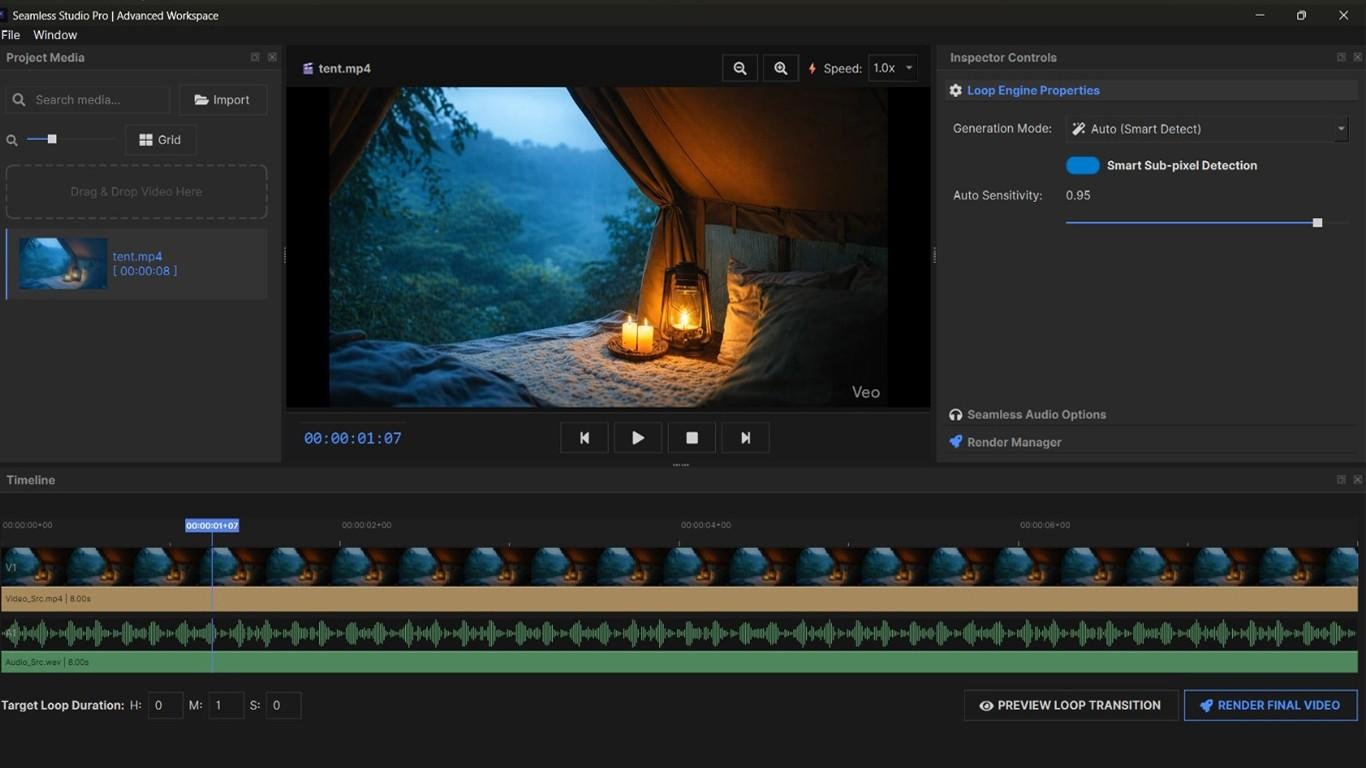1366x768 pixels.
Task: Click the folder icon on the Import button
Action: [202, 99]
